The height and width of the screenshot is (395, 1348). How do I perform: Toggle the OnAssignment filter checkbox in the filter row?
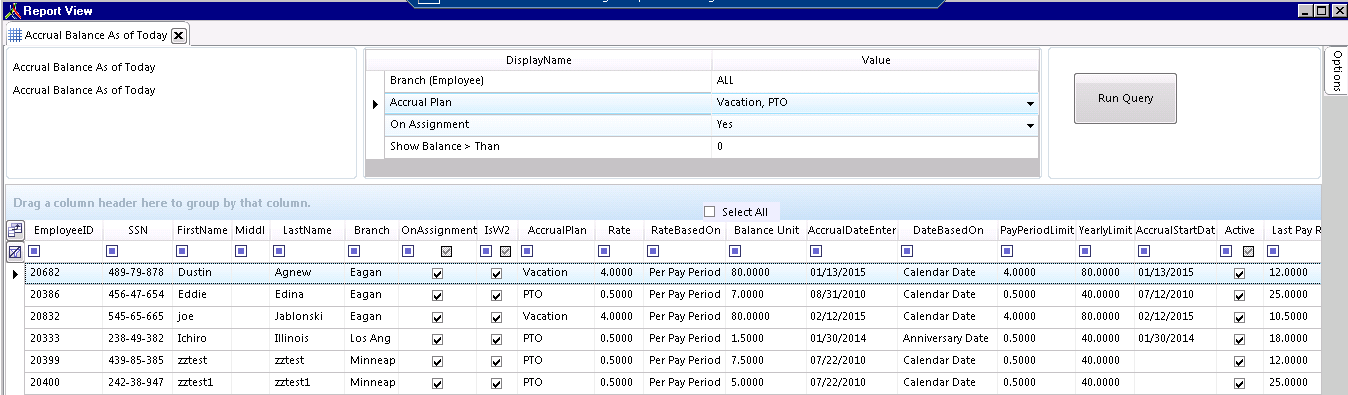point(446,252)
